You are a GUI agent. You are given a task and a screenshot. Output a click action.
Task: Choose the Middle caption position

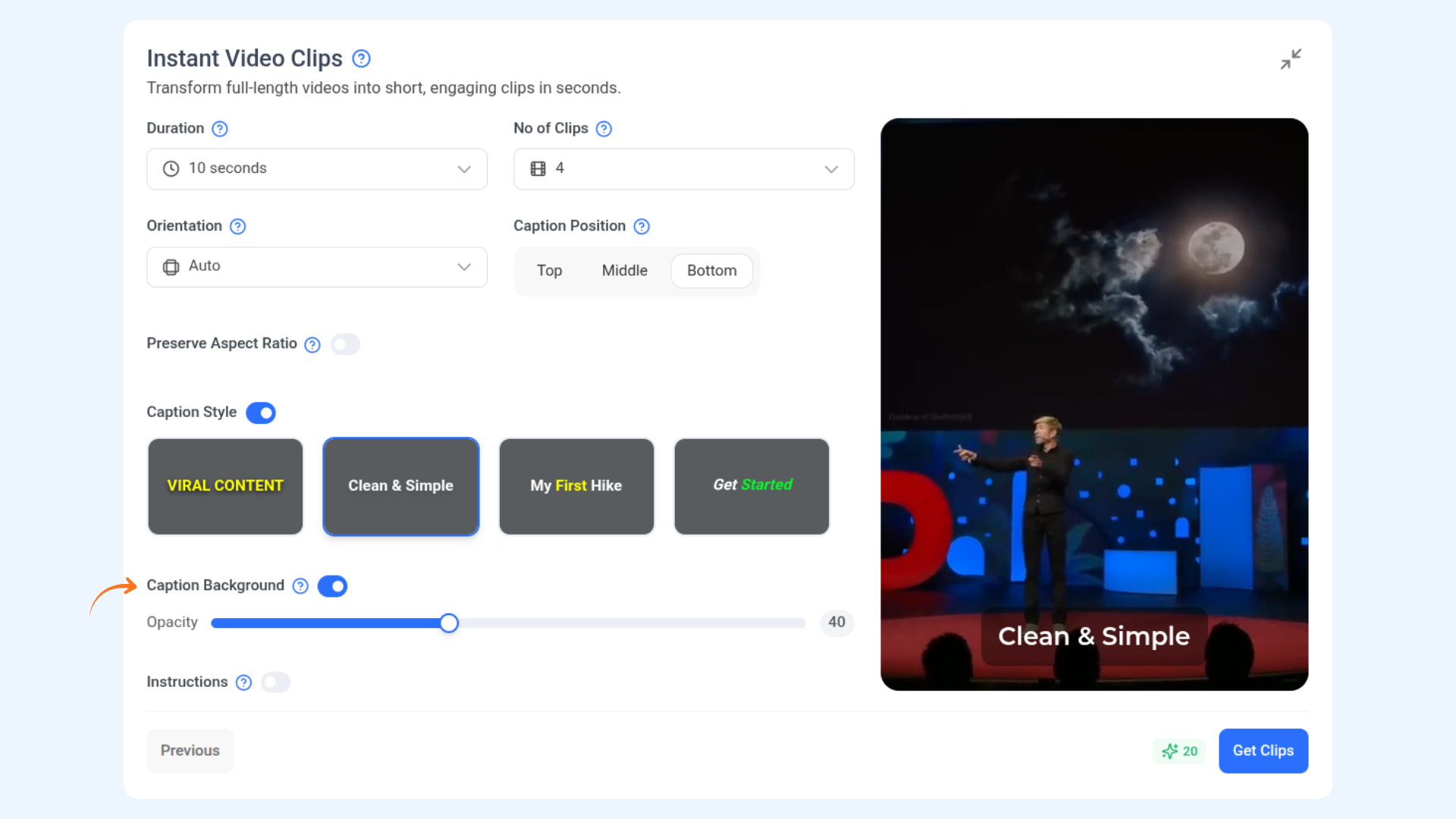click(x=624, y=271)
